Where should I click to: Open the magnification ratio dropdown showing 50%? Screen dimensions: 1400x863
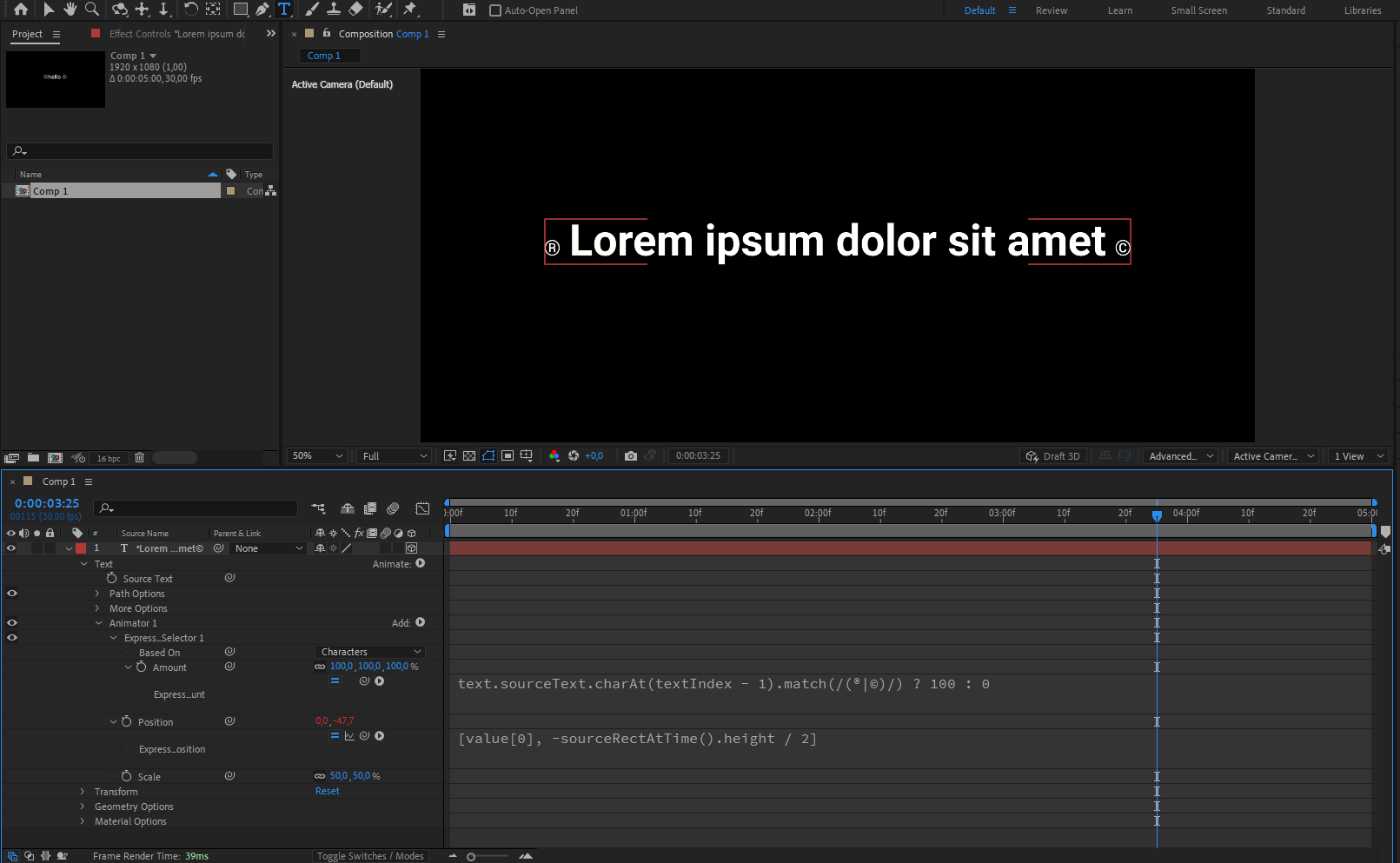(x=316, y=455)
